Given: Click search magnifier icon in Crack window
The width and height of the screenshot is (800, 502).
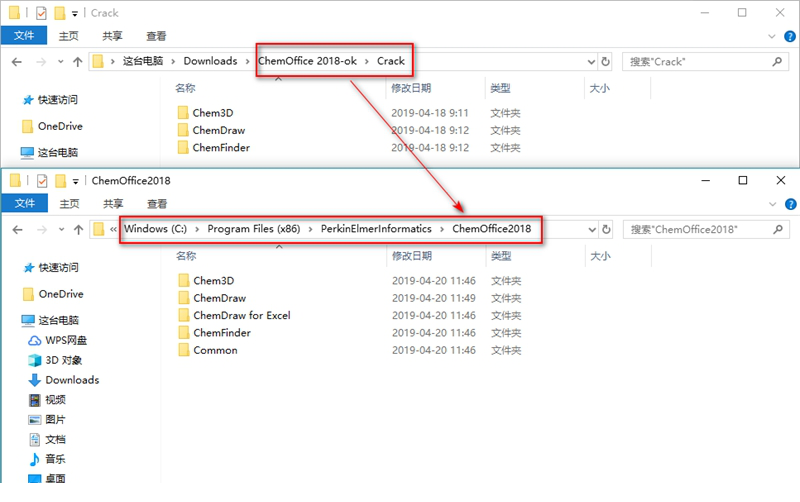Looking at the screenshot, I should (777, 62).
